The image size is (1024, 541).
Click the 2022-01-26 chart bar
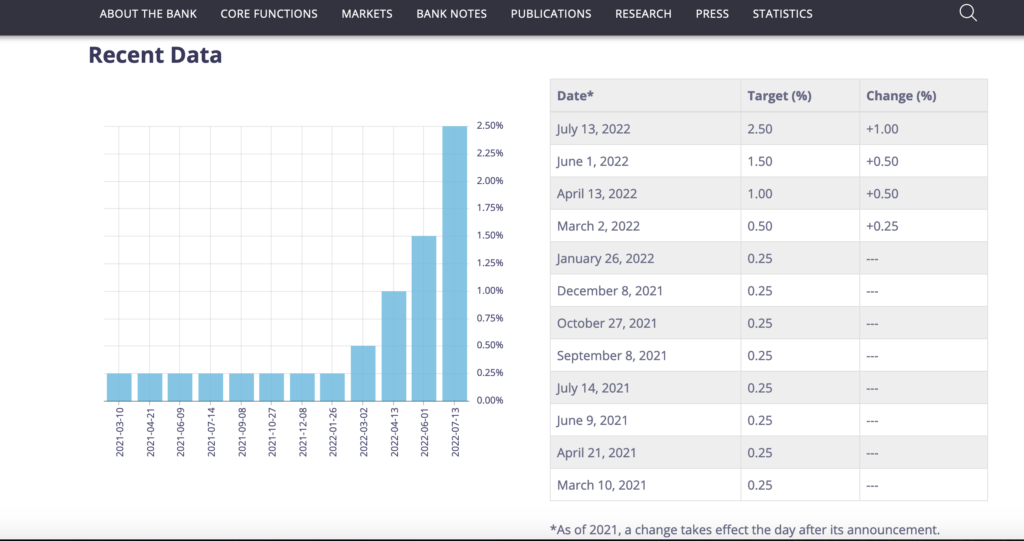332,387
